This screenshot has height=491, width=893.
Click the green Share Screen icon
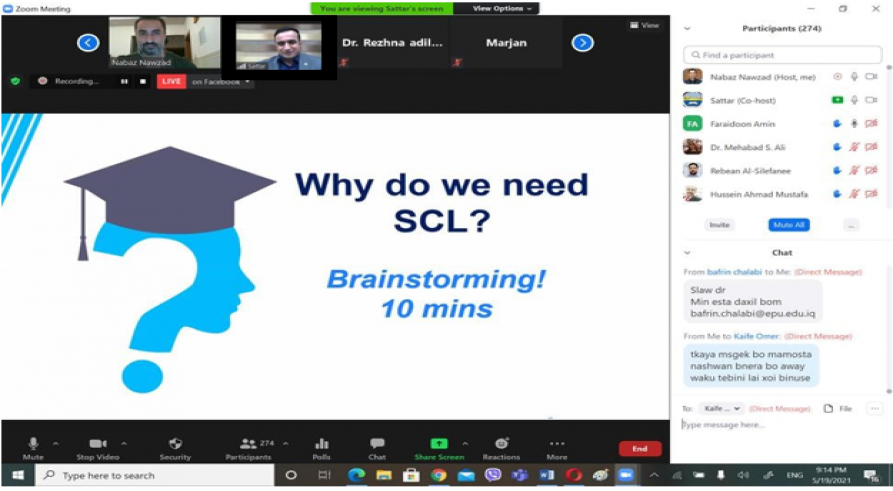pyautogui.click(x=439, y=443)
